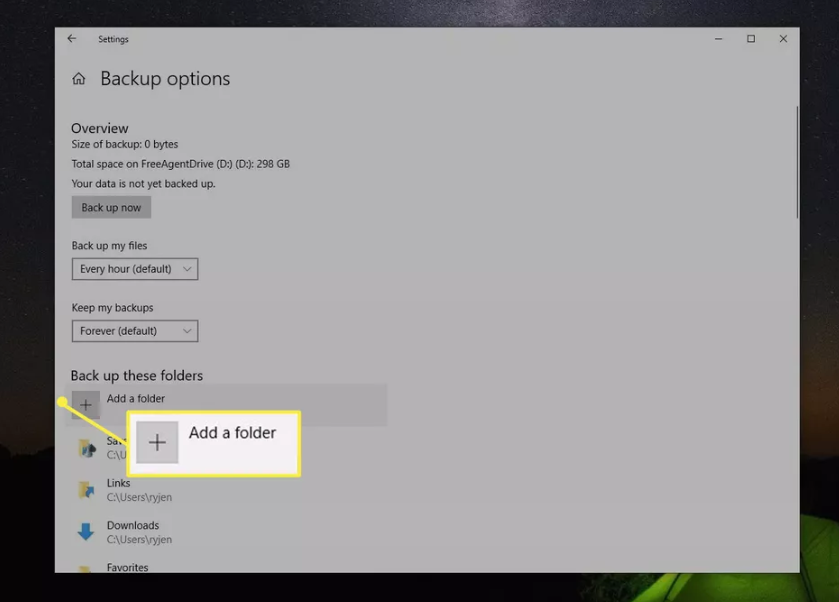Click the "Add a folder" label
Image resolution: width=839 pixels, height=602 pixels.
coord(136,399)
